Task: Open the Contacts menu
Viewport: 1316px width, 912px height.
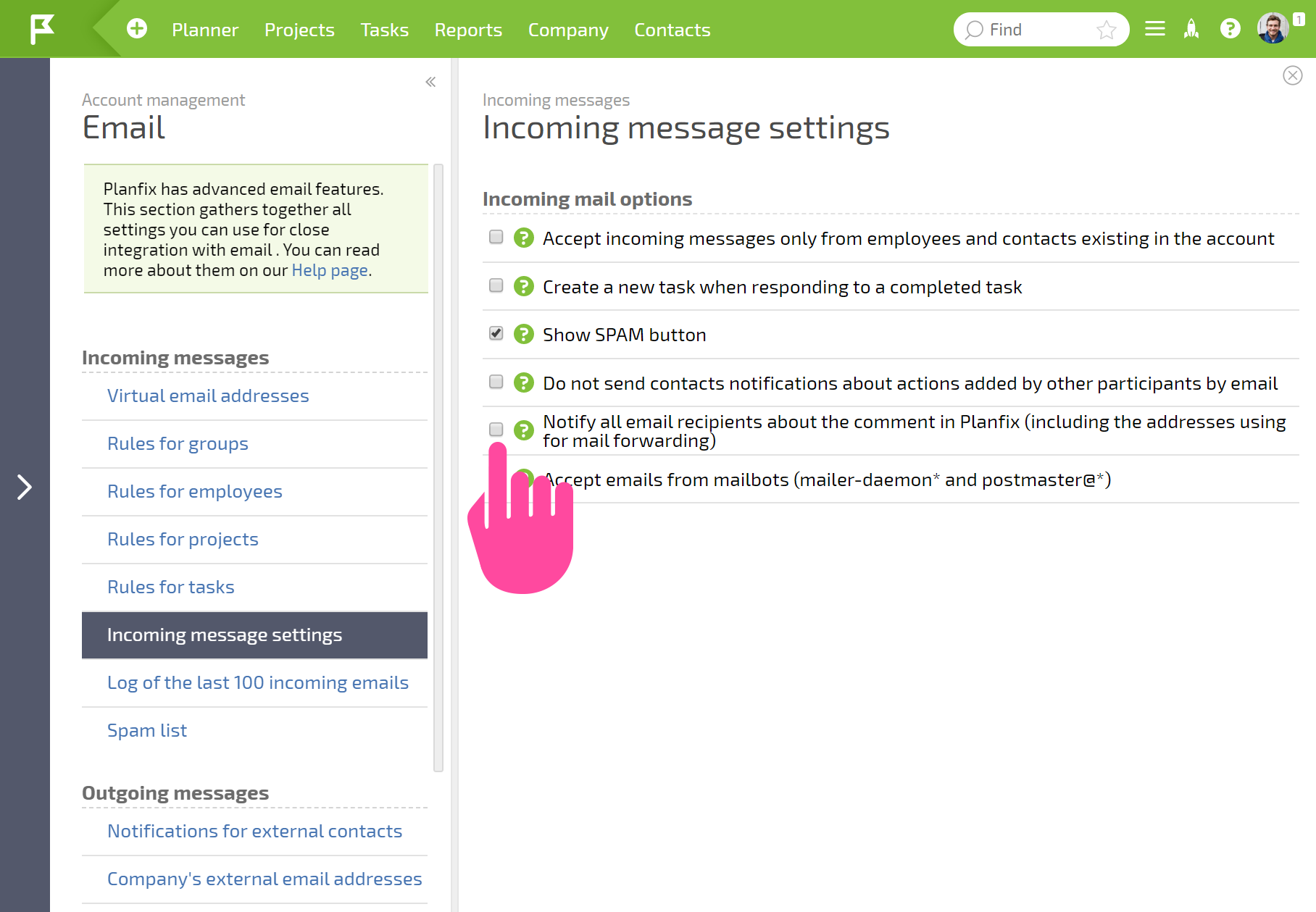Action: point(672,30)
